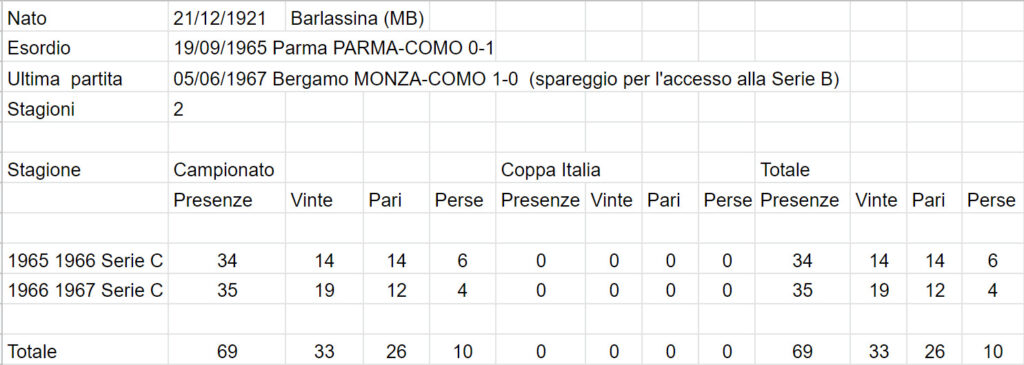Select the Stagioni value 2 cell
Screen dimensions: 1024x365
tap(227, 109)
